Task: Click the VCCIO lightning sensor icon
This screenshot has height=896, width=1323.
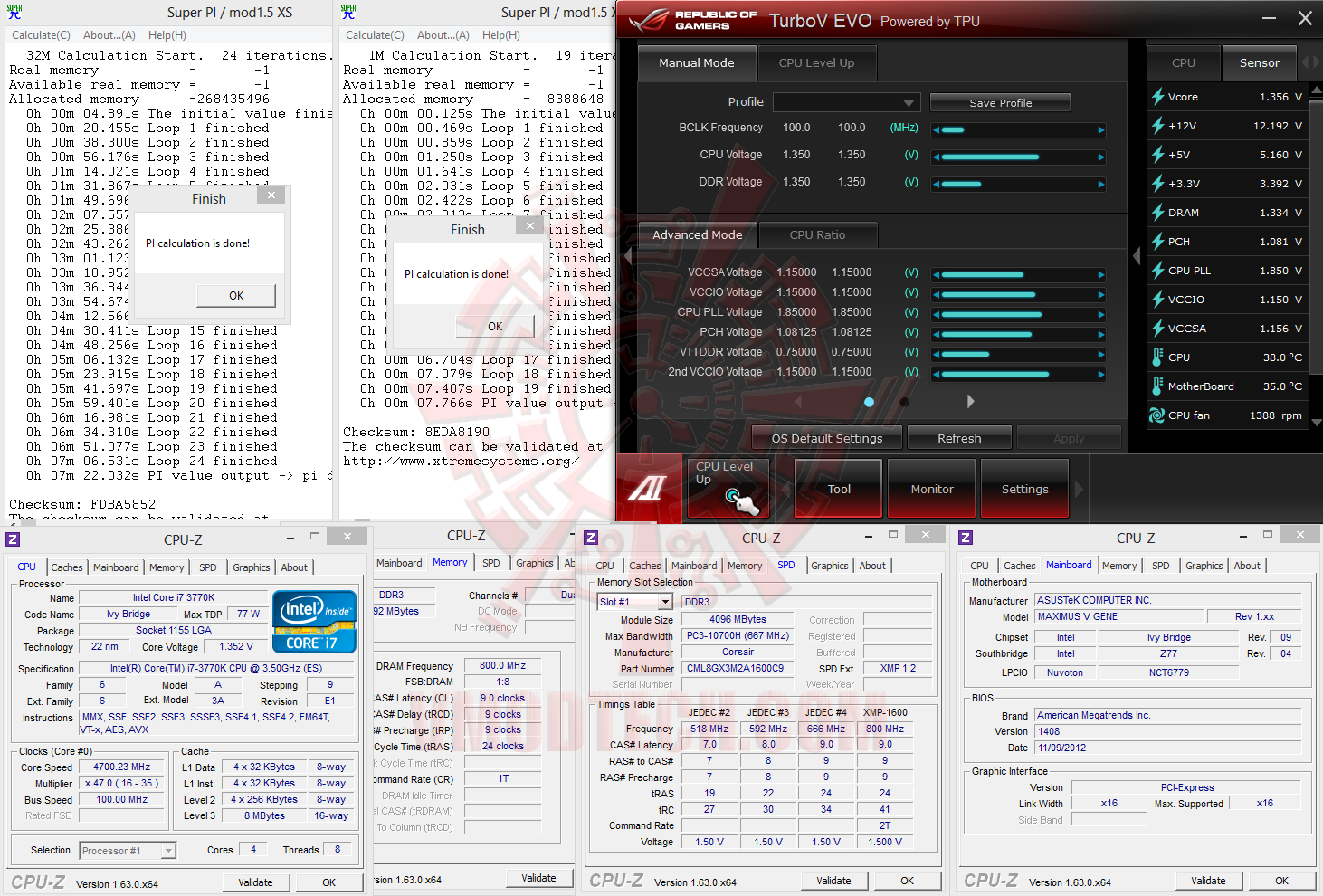Action: point(1157,300)
